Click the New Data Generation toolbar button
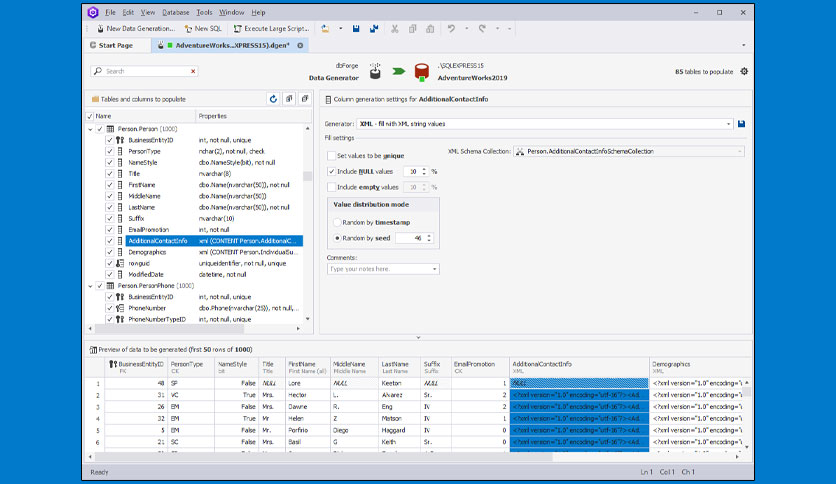 point(136,29)
